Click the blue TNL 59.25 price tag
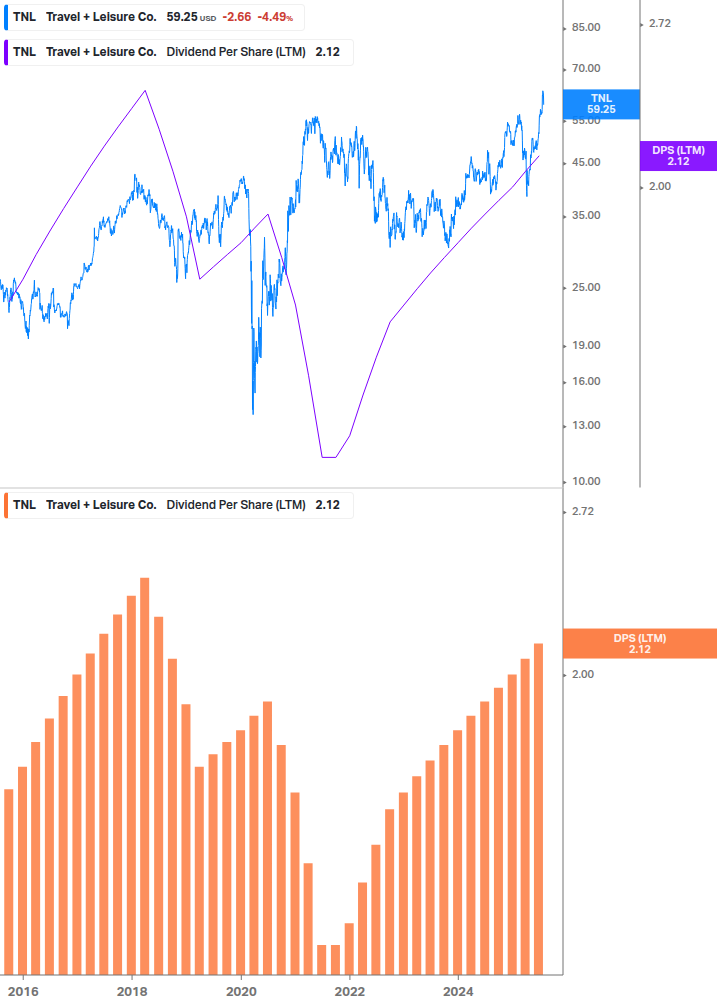 pos(601,104)
